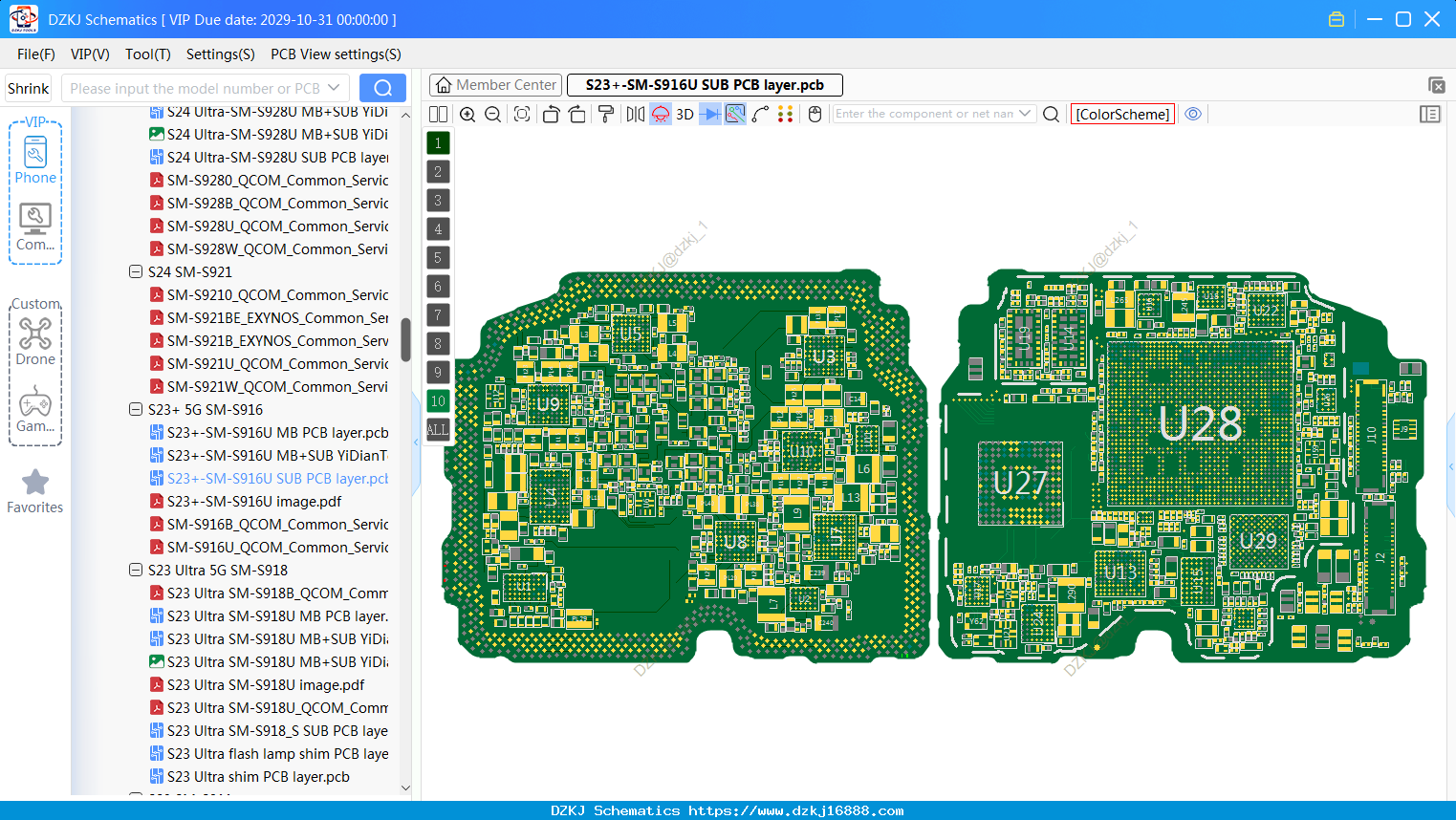Click the zoom out magnifier
The image size is (1456, 820).
pos(493,114)
